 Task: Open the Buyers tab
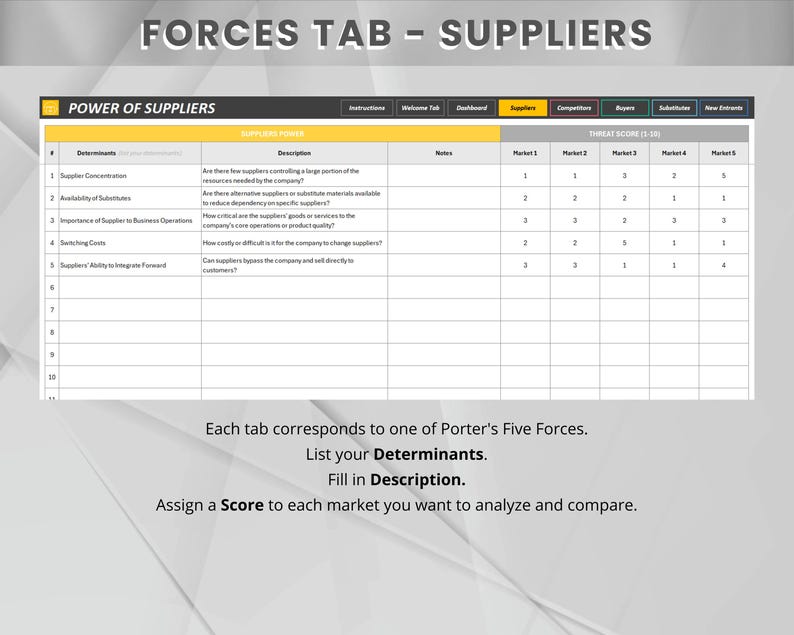pyautogui.click(x=625, y=108)
